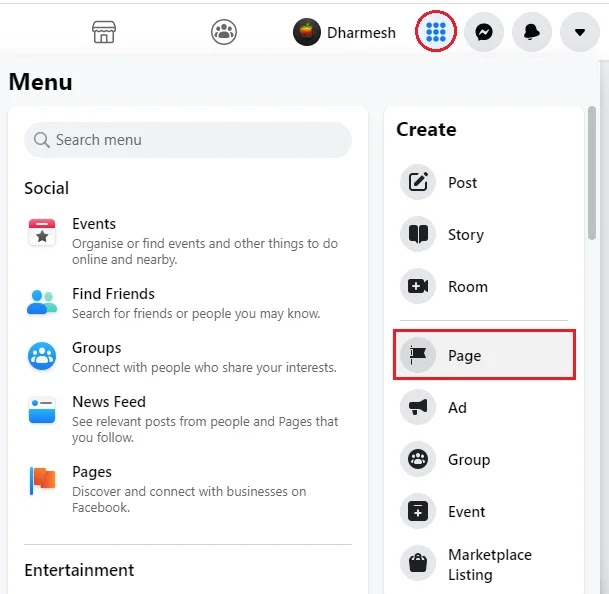The image size is (609, 594).
Task: Click the Room video camera icon
Action: coord(418,286)
